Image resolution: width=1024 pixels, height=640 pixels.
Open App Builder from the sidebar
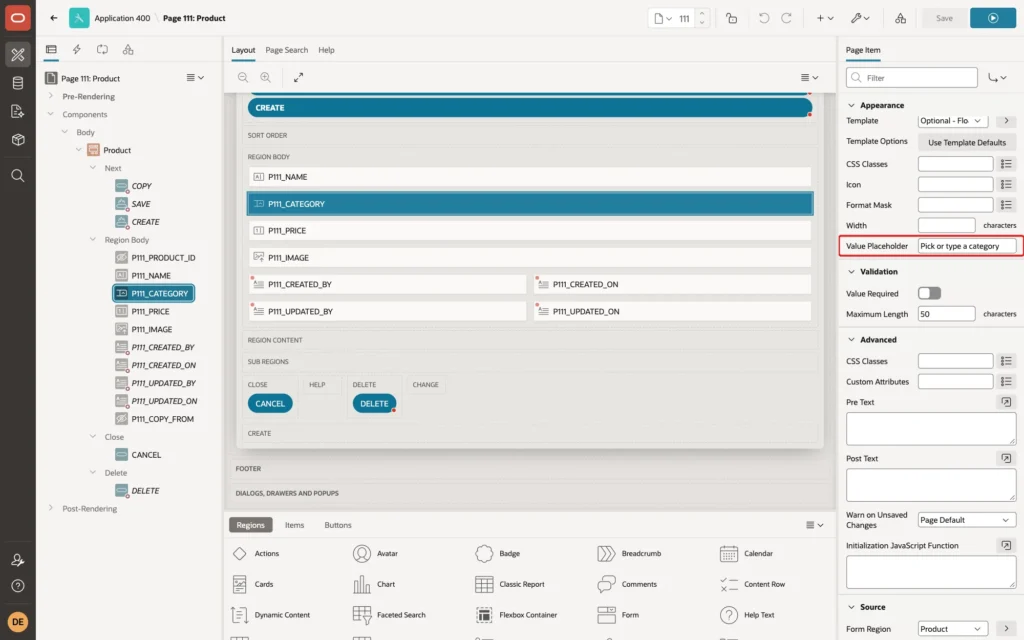pos(18,55)
